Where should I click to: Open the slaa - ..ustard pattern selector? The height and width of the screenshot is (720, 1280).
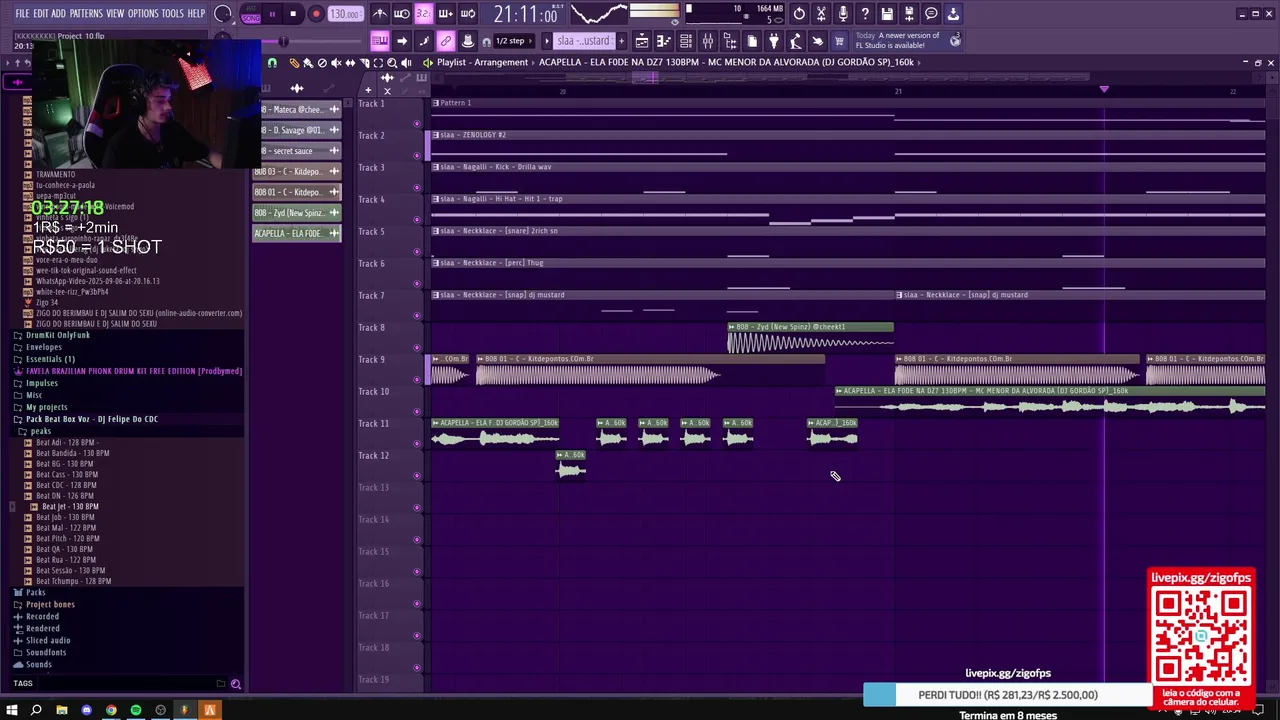pyautogui.click(x=583, y=41)
